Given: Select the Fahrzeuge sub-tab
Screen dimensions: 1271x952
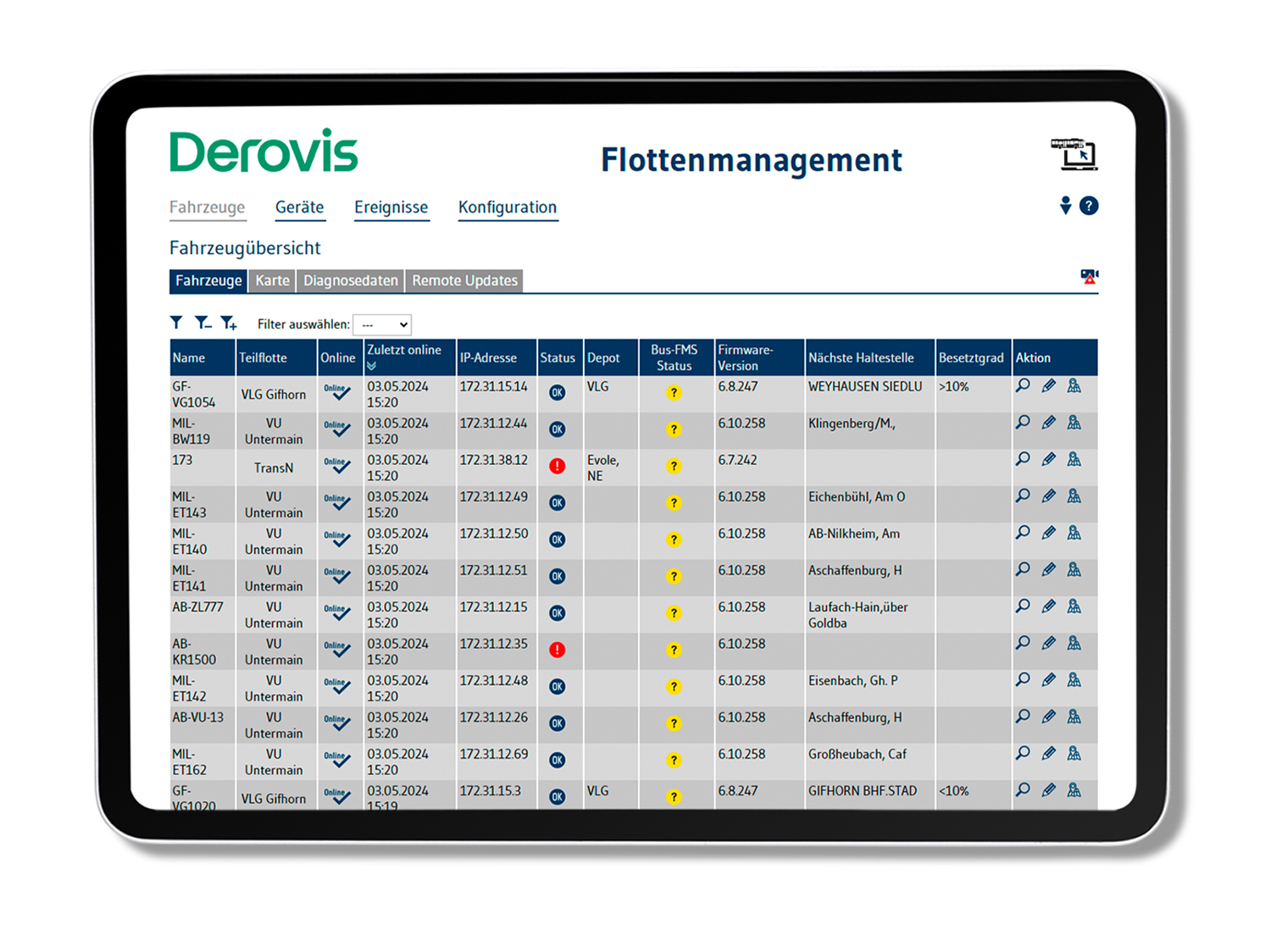Looking at the screenshot, I should coord(208,280).
